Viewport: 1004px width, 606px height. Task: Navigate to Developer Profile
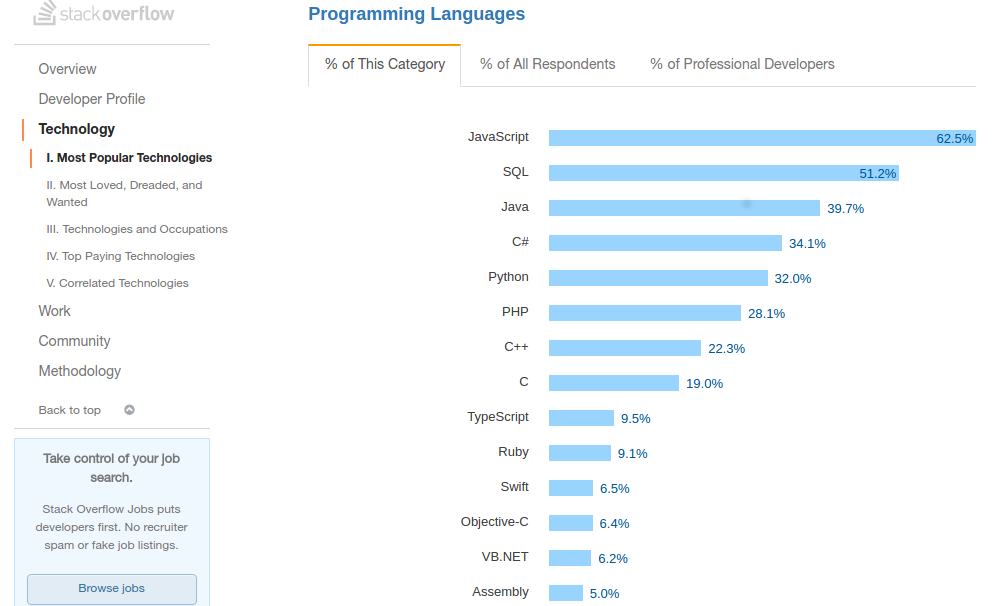tap(92, 99)
